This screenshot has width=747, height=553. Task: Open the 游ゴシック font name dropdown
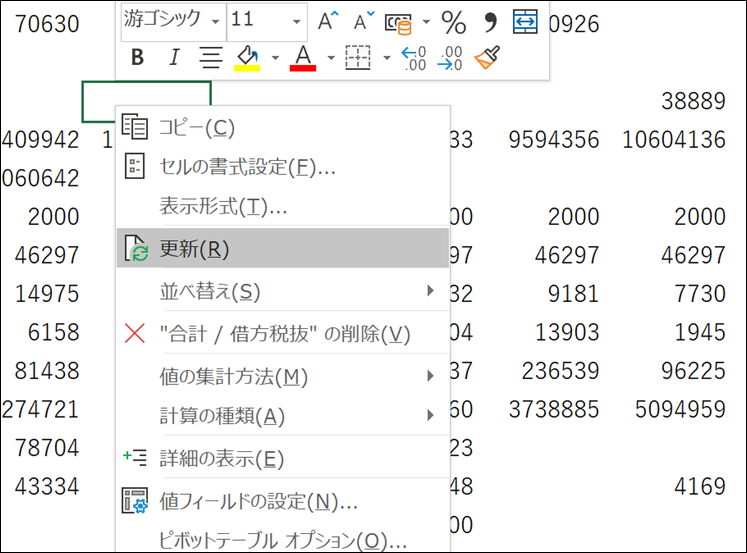(215, 22)
